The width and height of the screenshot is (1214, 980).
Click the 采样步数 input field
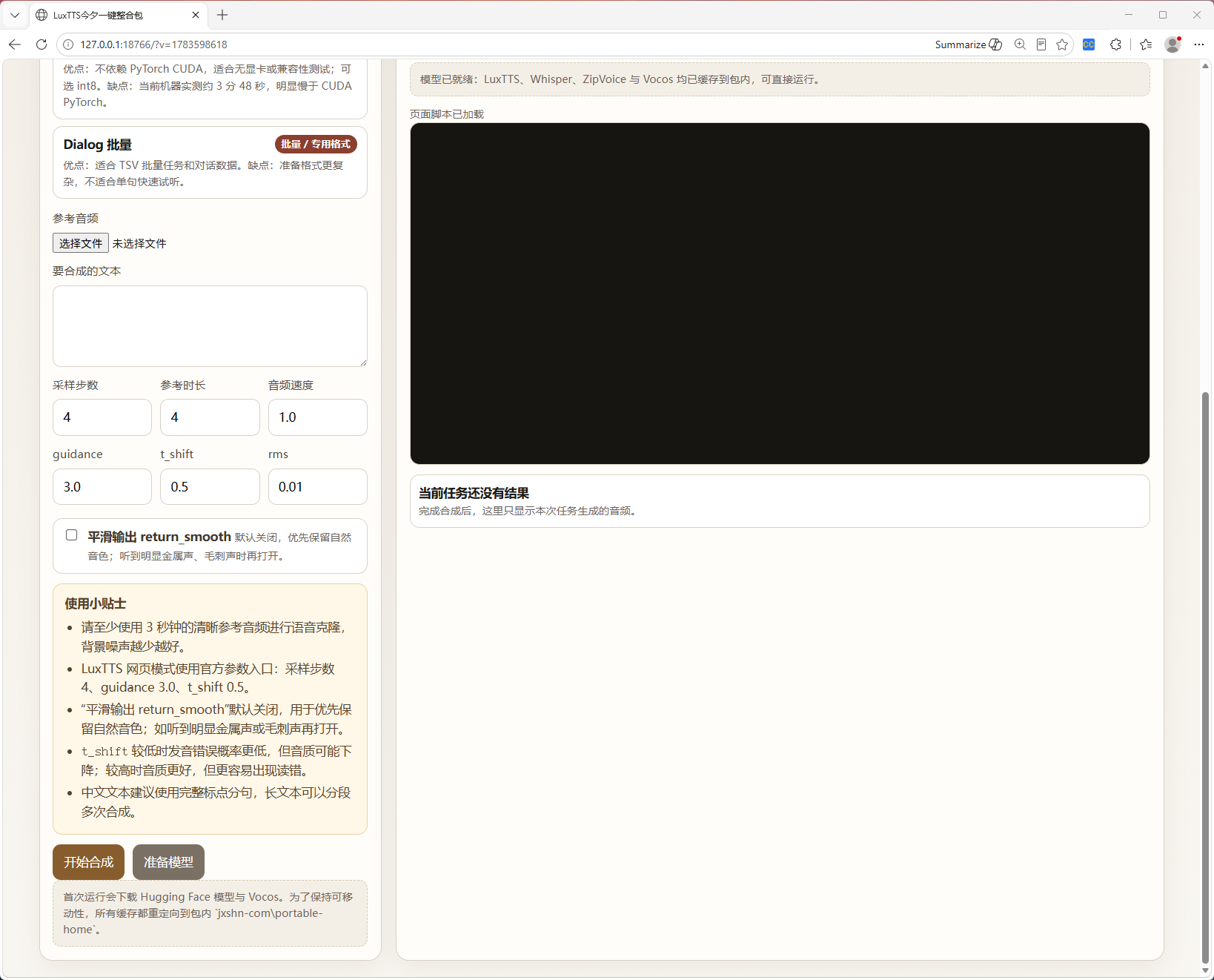(x=102, y=417)
